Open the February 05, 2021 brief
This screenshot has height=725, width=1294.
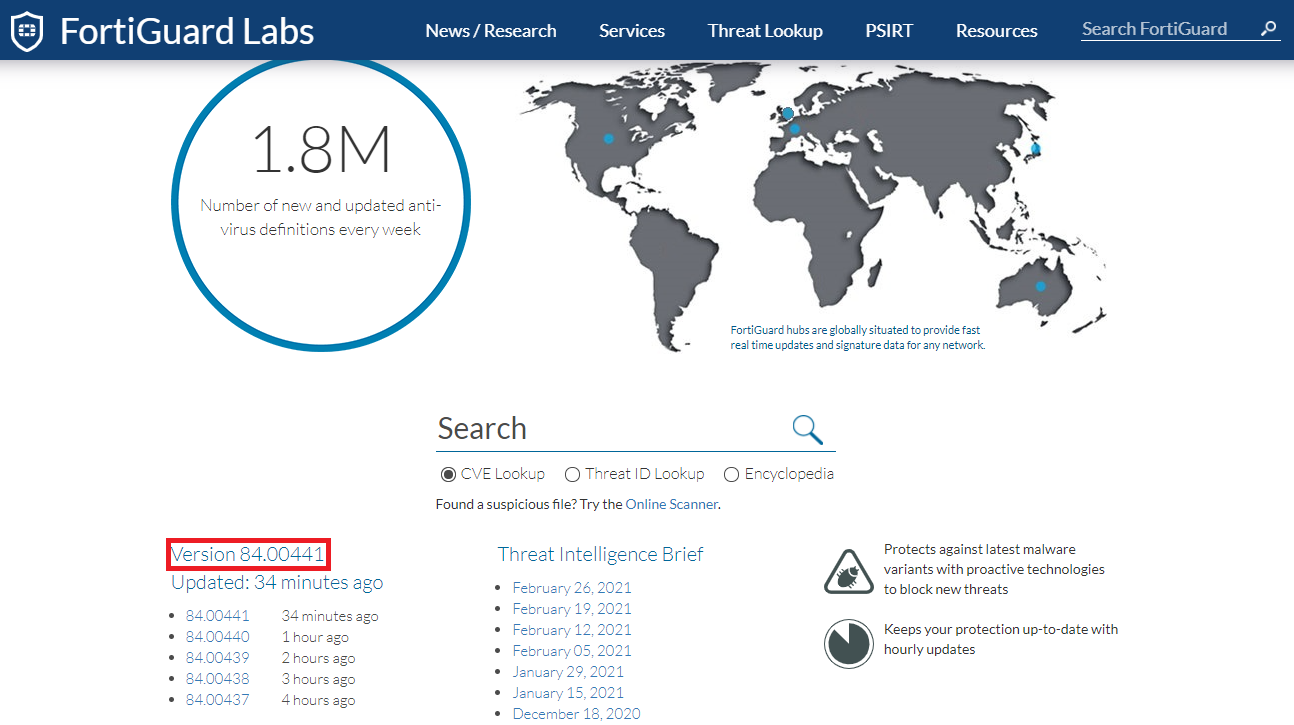[x=572, y=651]
